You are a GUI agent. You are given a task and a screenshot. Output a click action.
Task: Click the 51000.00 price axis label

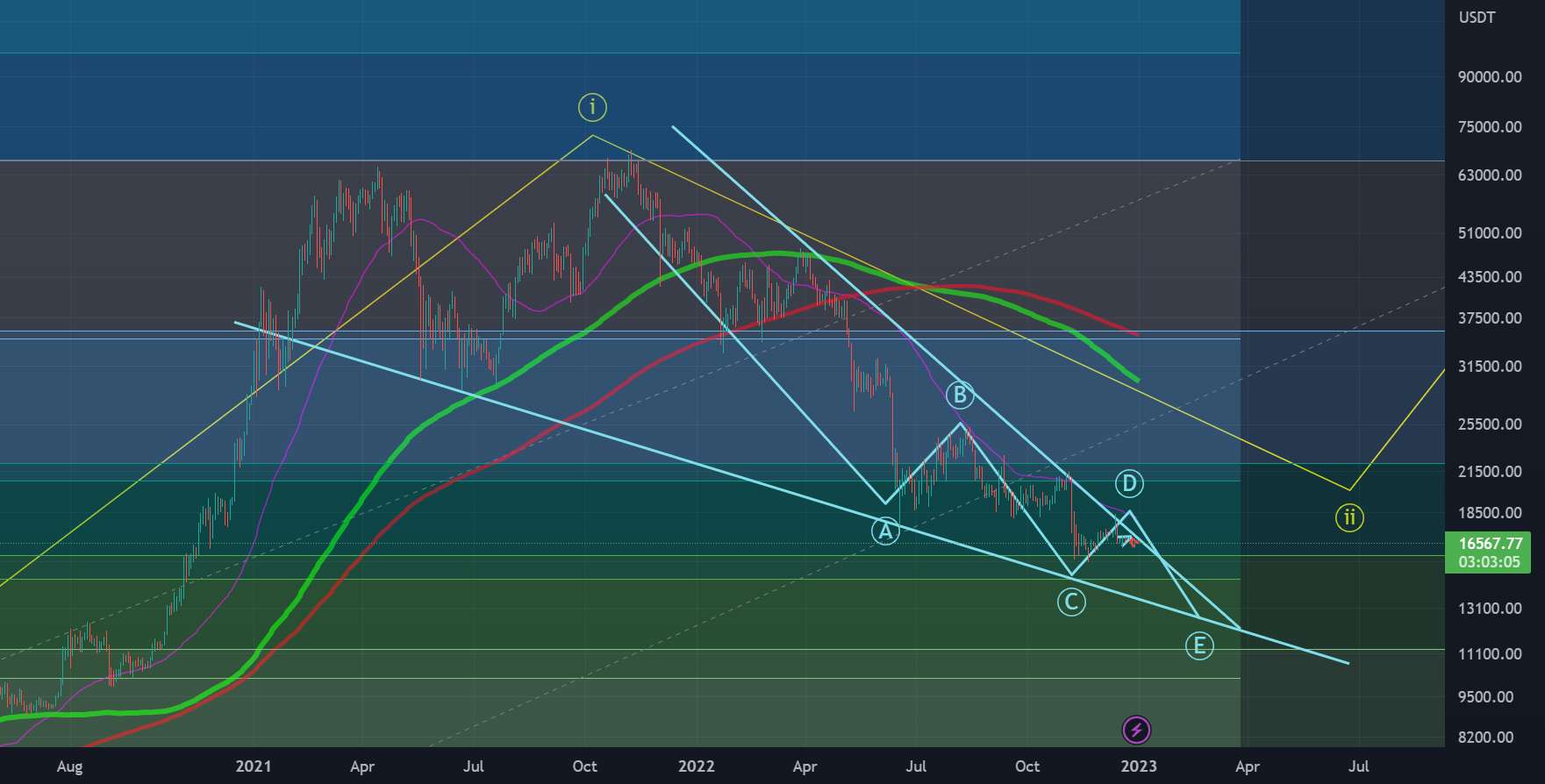(1490, 233)
